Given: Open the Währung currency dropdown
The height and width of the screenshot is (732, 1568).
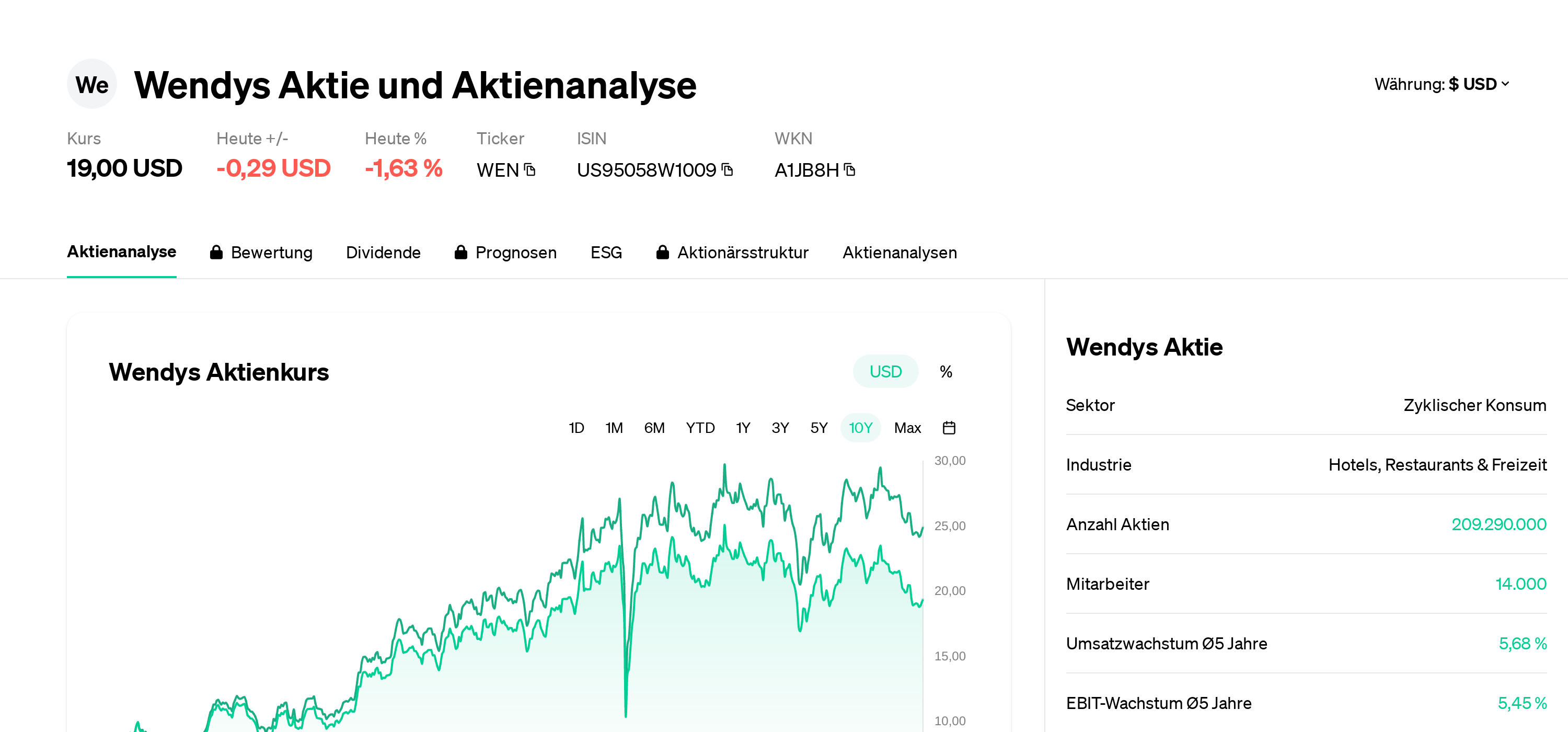Looking at the screenshot, I should click(x=1441, y=84).
